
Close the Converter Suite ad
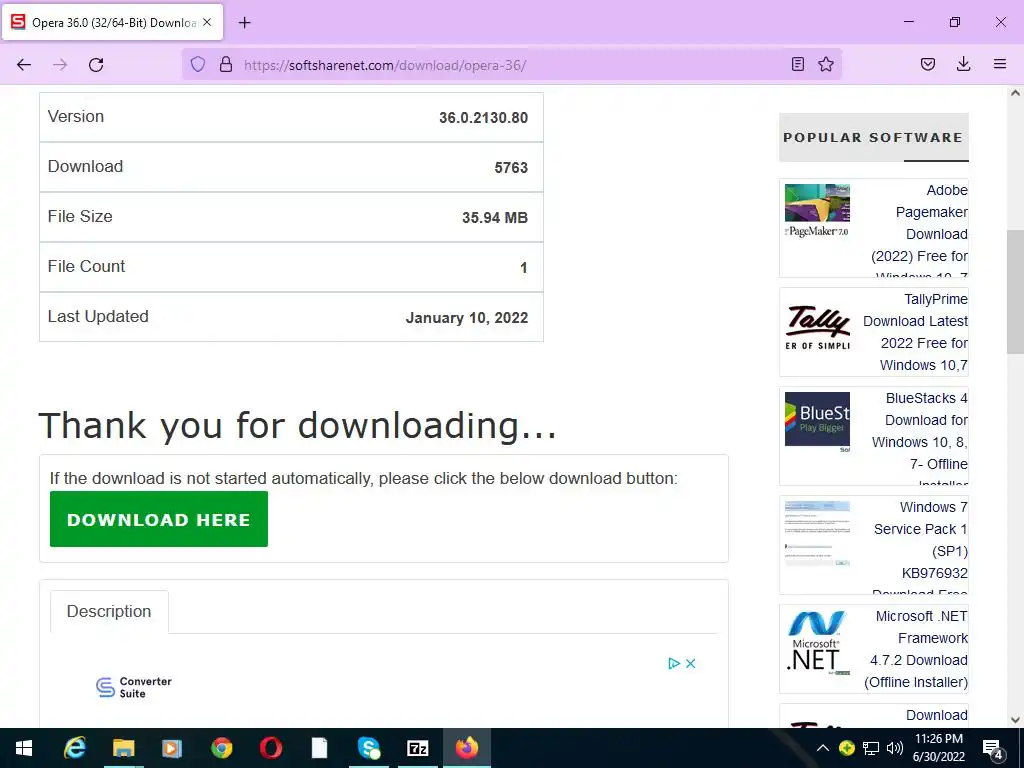coord(690,664)
